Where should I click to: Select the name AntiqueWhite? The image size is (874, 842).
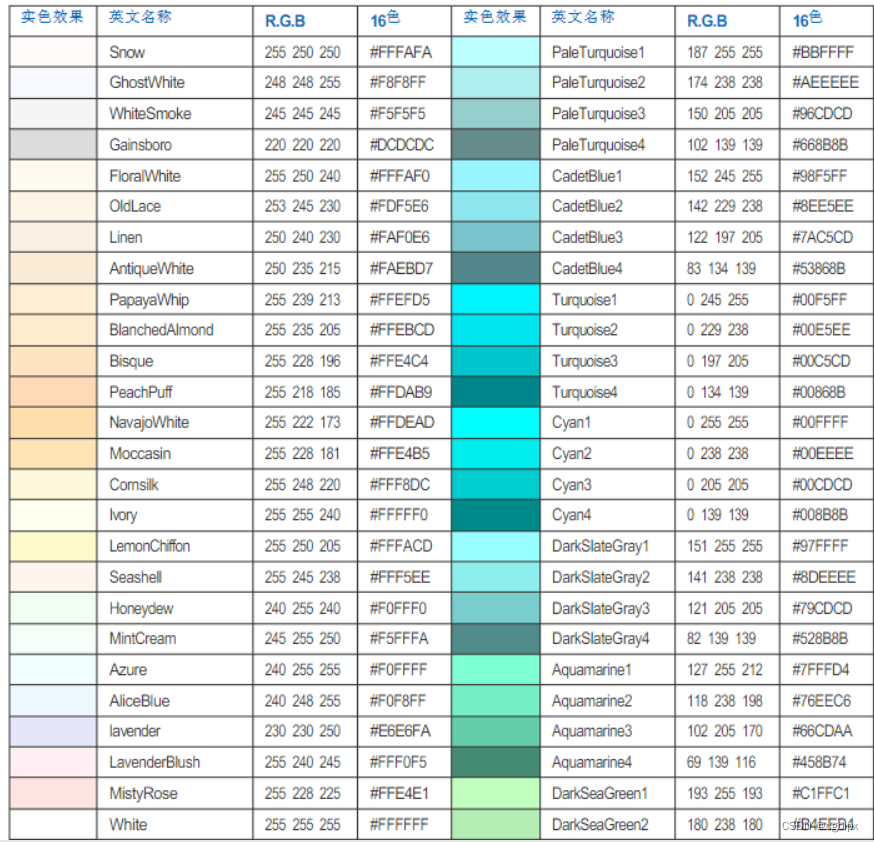tap(151, 269)
